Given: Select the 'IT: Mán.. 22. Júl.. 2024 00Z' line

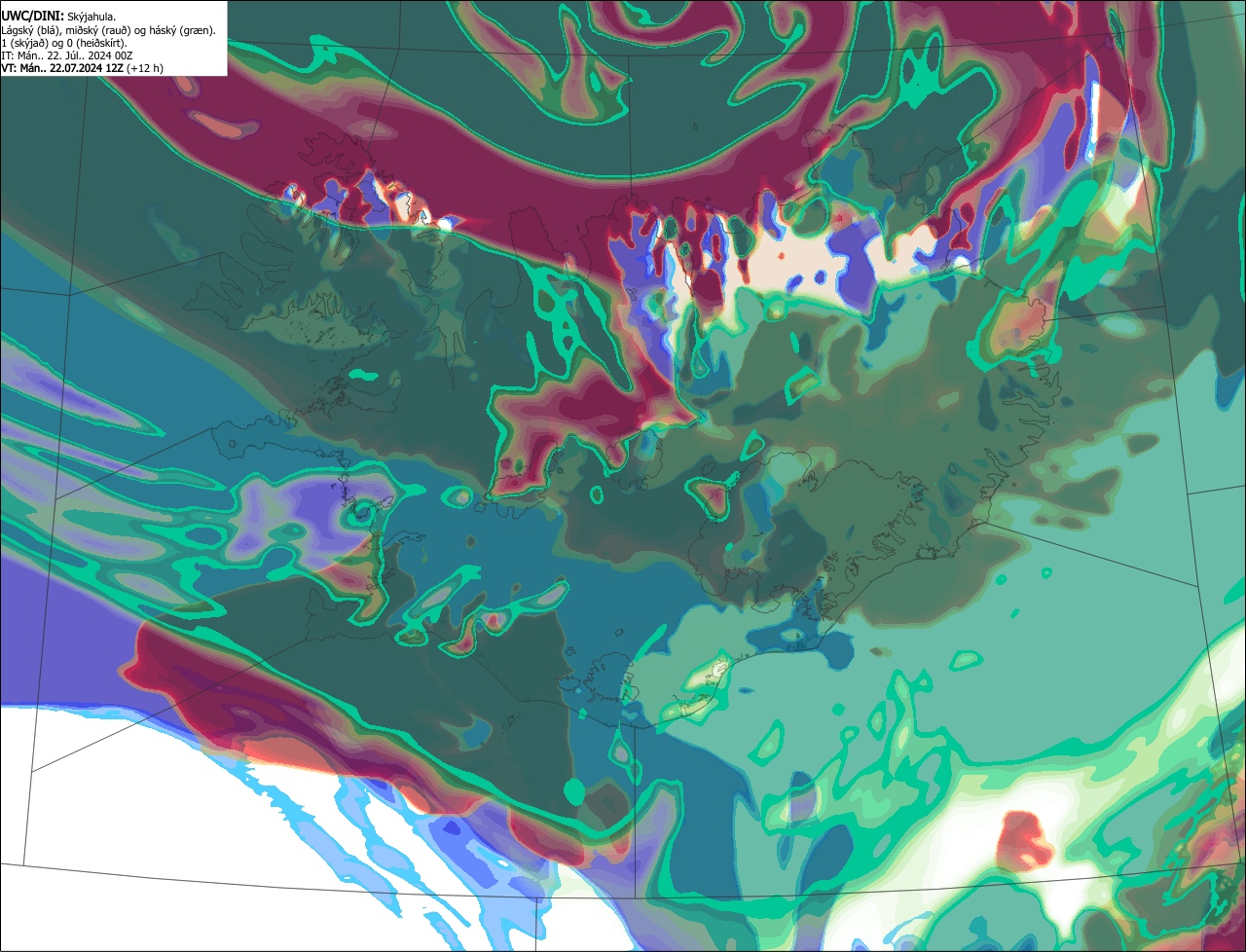Looking at the screenshot, I should tap(67, 55).
